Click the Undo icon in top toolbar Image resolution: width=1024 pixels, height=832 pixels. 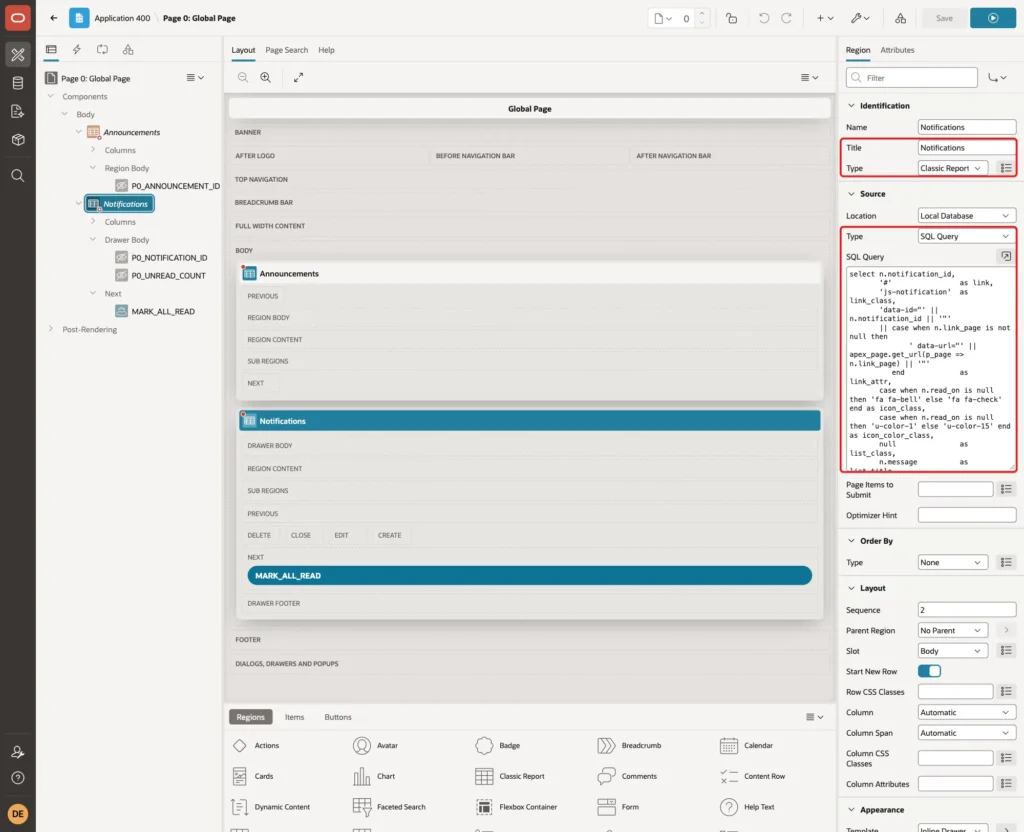click(x=763, y=18)
